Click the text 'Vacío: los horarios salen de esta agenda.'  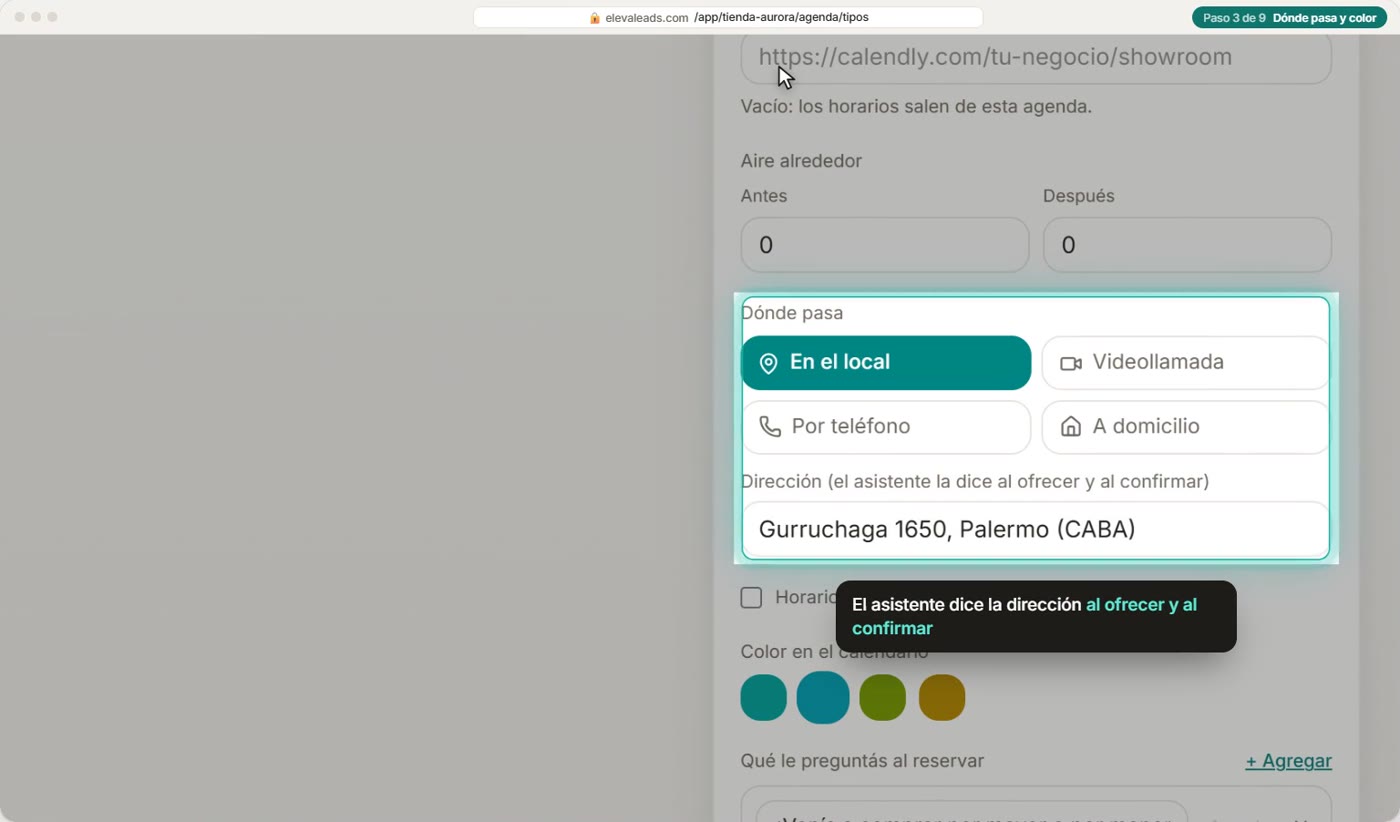(x=916, y=106)
